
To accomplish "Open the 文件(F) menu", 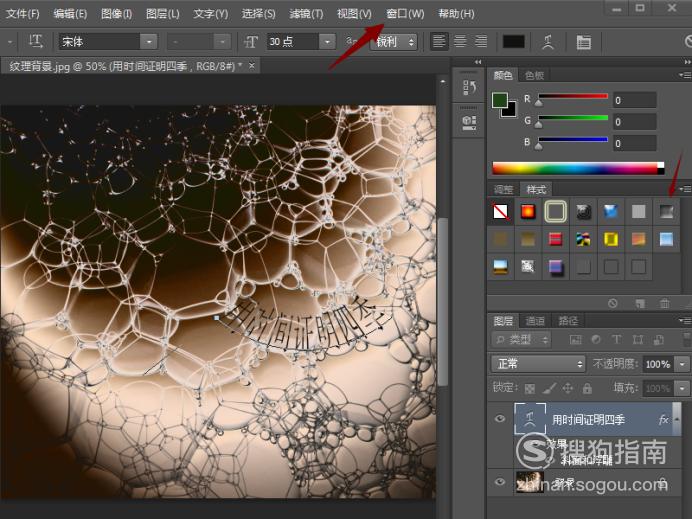I will (23, 14).
